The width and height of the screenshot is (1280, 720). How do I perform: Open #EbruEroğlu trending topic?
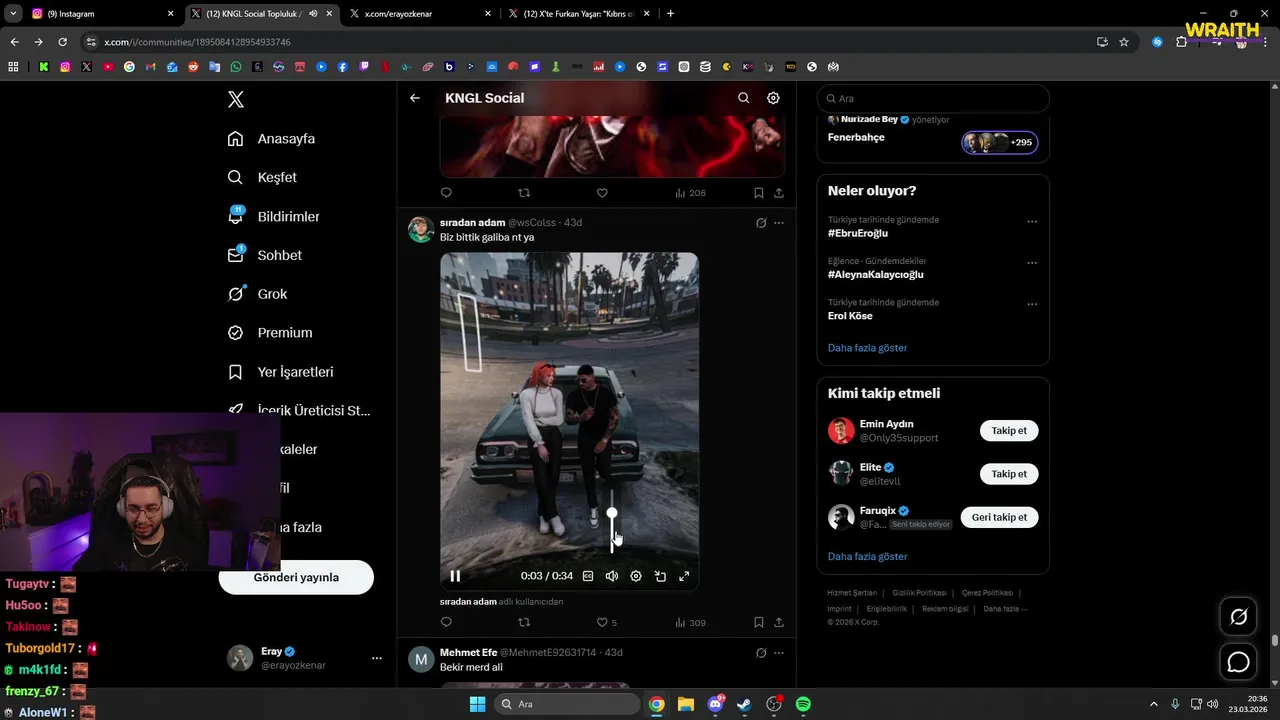[858, 233]
